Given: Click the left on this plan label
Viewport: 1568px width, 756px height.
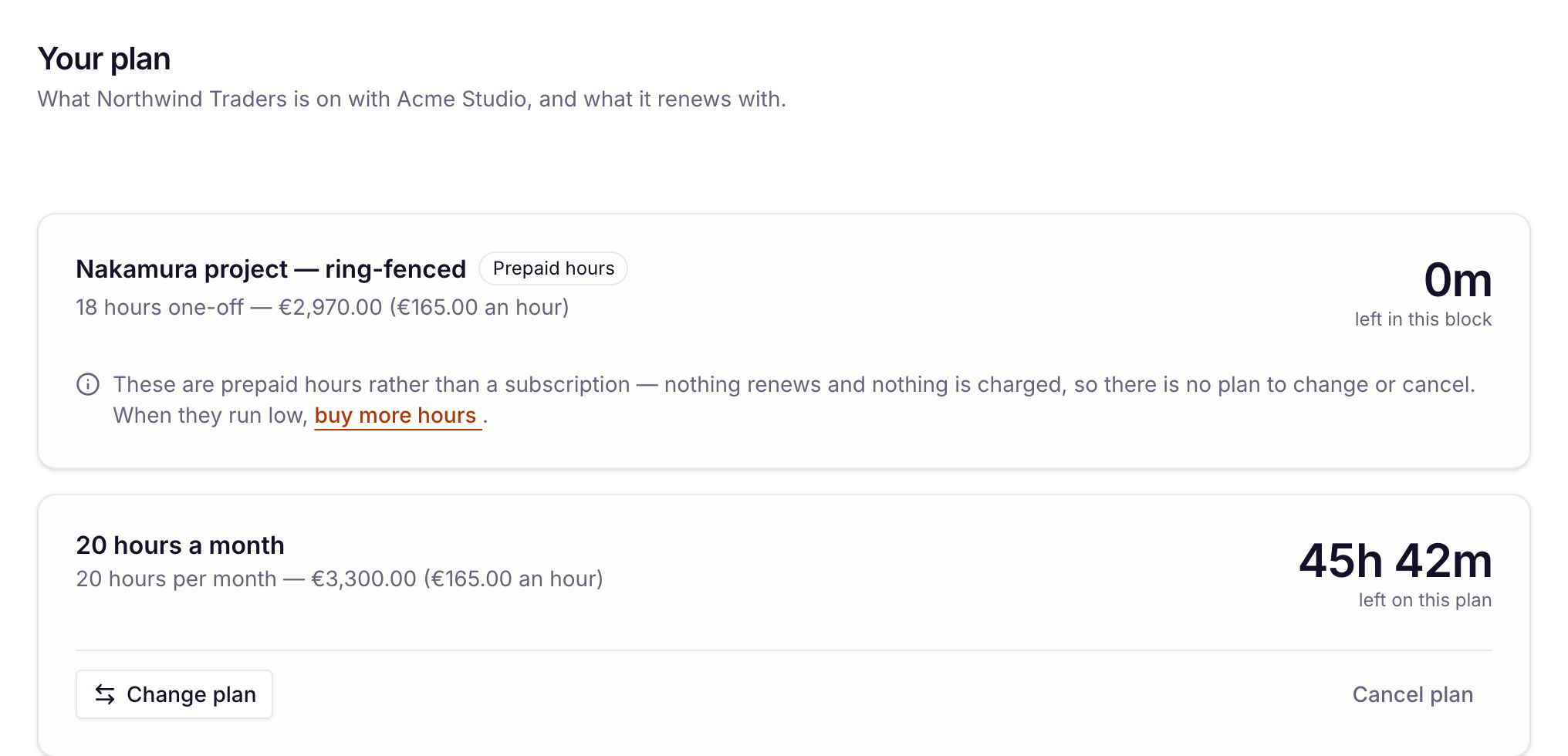Looking at the screenshot, I should 1425,600.
